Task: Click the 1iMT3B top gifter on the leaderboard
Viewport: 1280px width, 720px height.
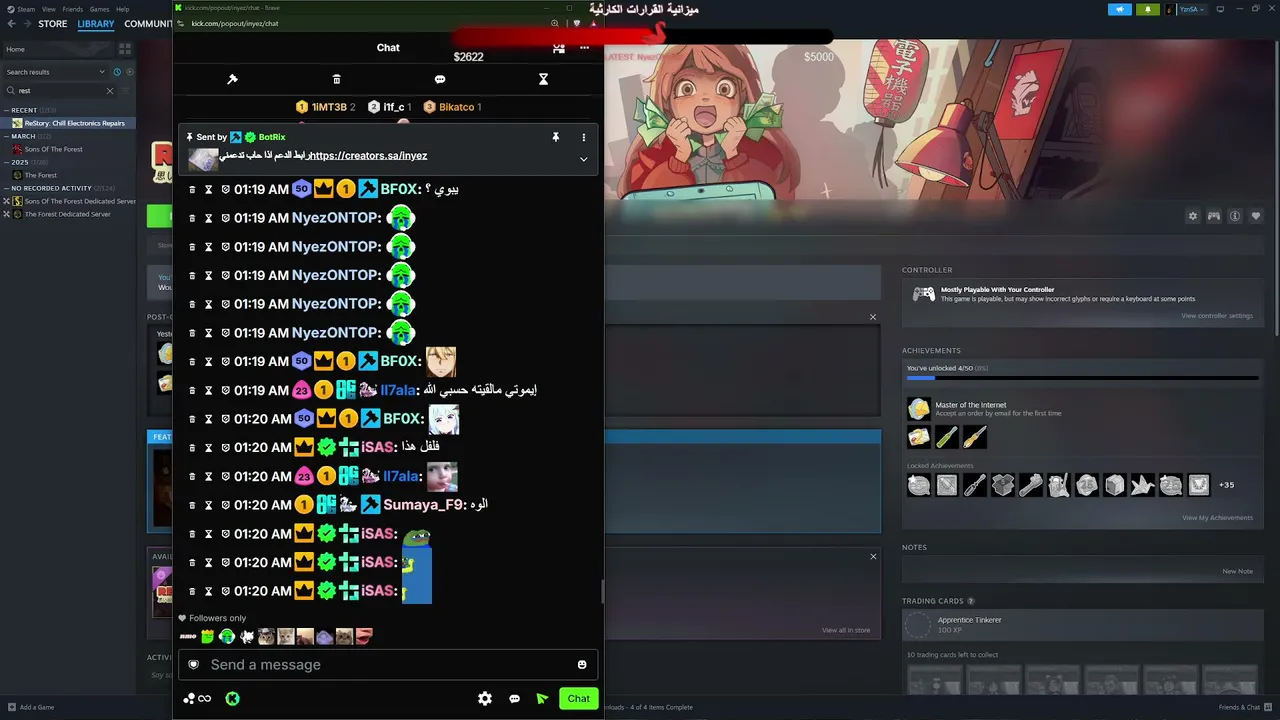Action: click(326, 107)
